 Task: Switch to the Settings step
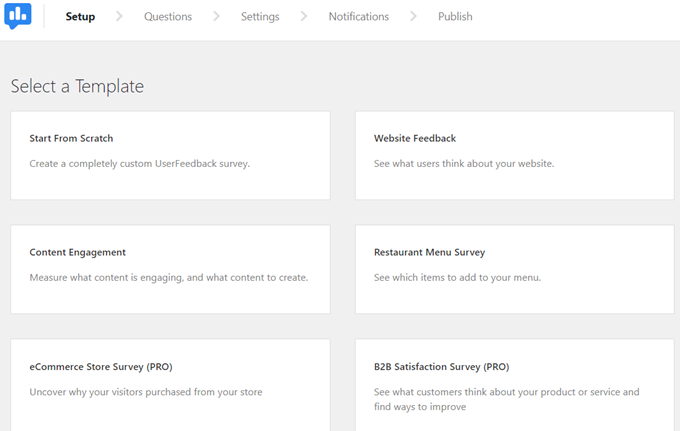[260, 17]
